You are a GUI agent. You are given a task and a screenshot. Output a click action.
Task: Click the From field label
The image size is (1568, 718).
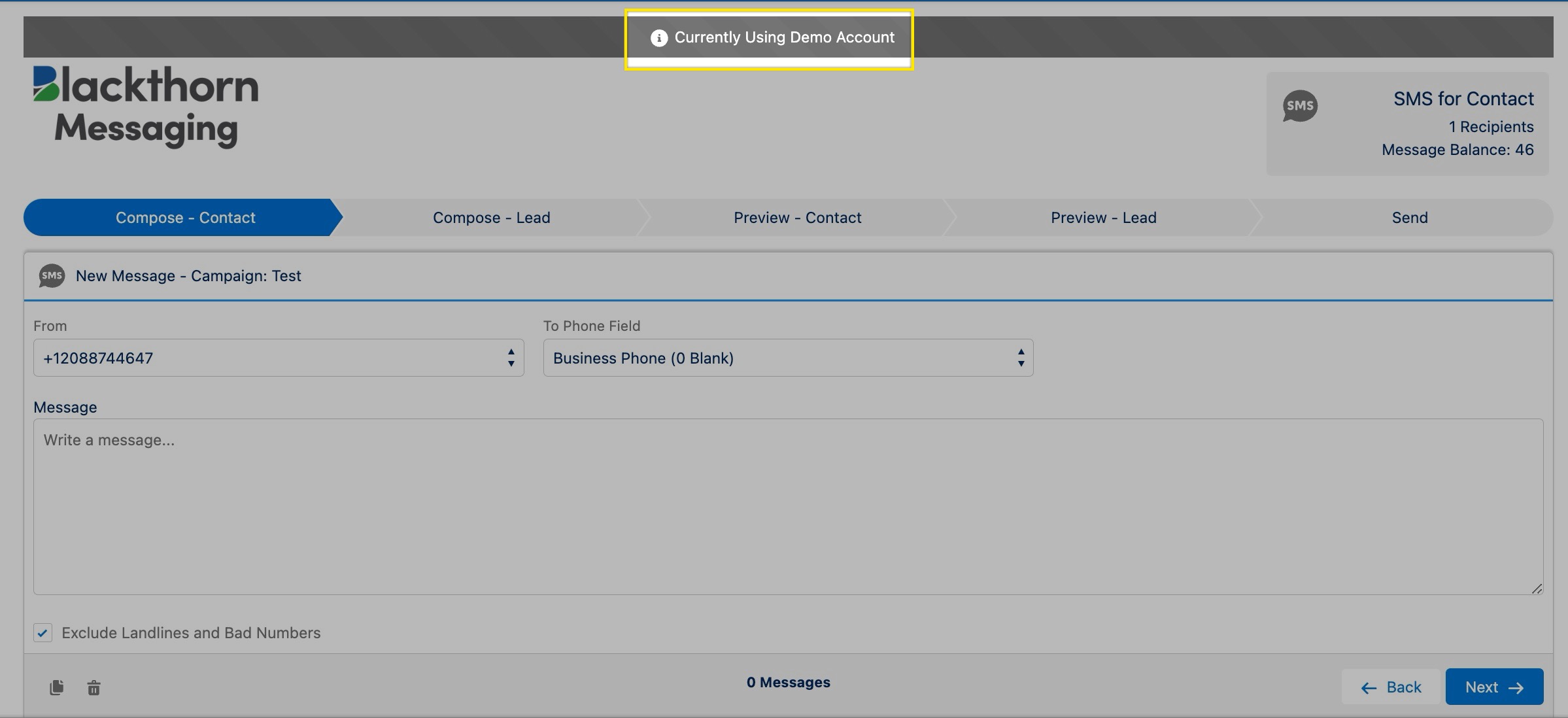pyautogui.click(x=50, y=326)
